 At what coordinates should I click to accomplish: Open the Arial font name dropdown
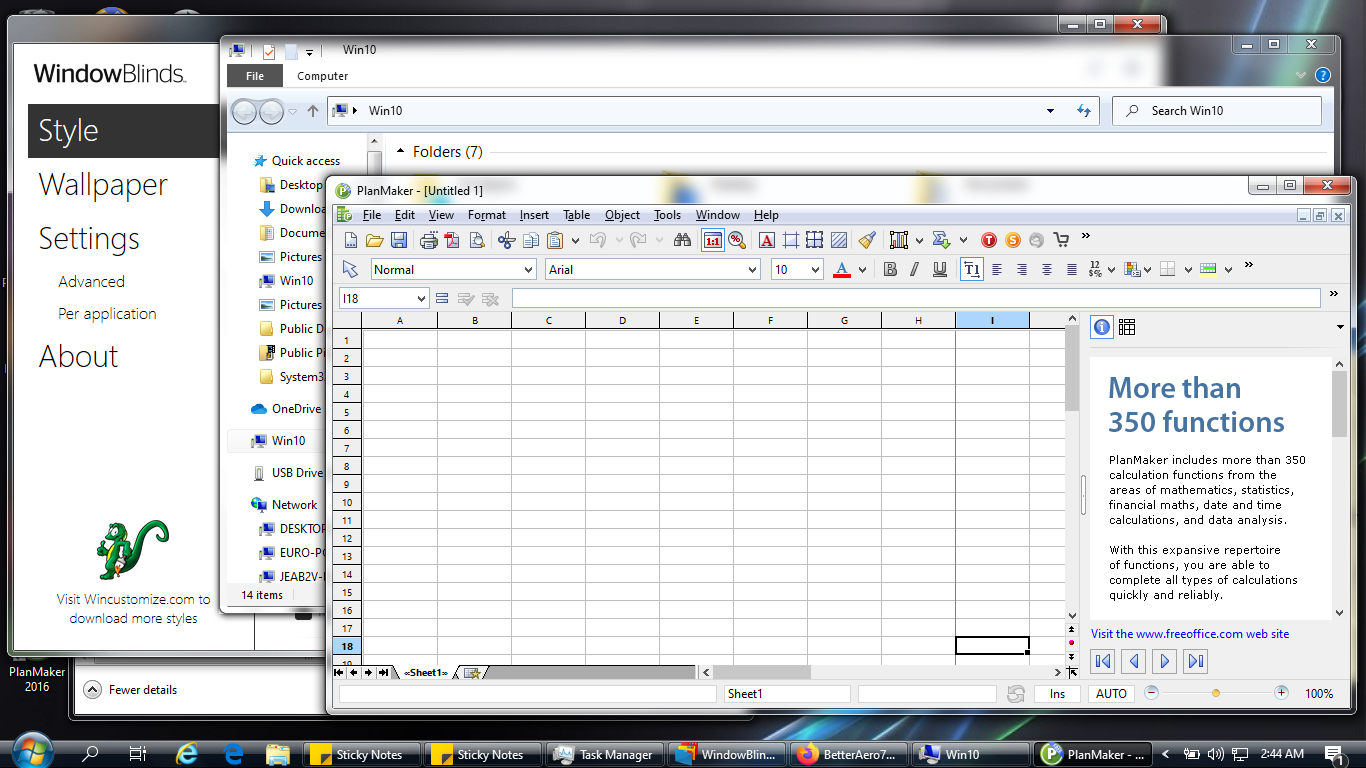753,270
